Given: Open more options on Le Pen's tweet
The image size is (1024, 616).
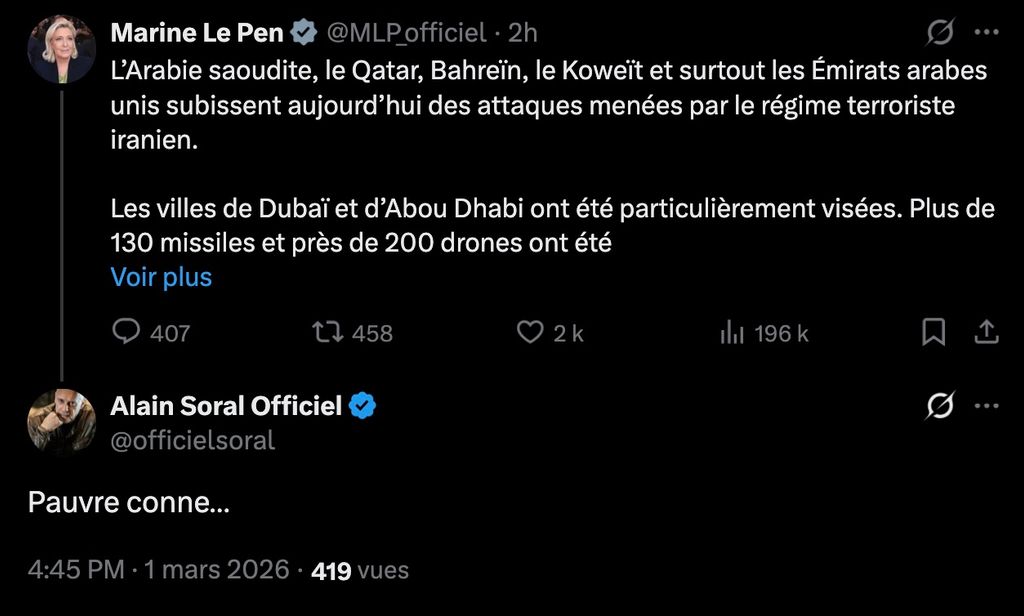Looking at the screenshot, I should 987,33.
